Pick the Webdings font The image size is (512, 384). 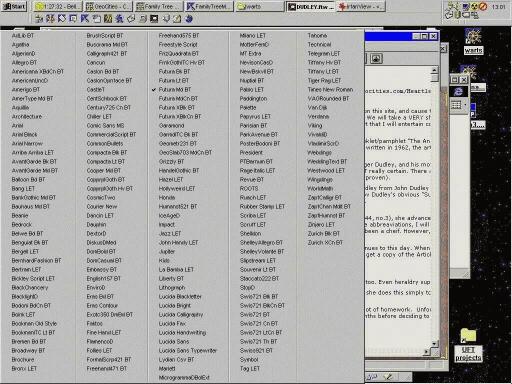pyautogui.click(x=319, y=152)
